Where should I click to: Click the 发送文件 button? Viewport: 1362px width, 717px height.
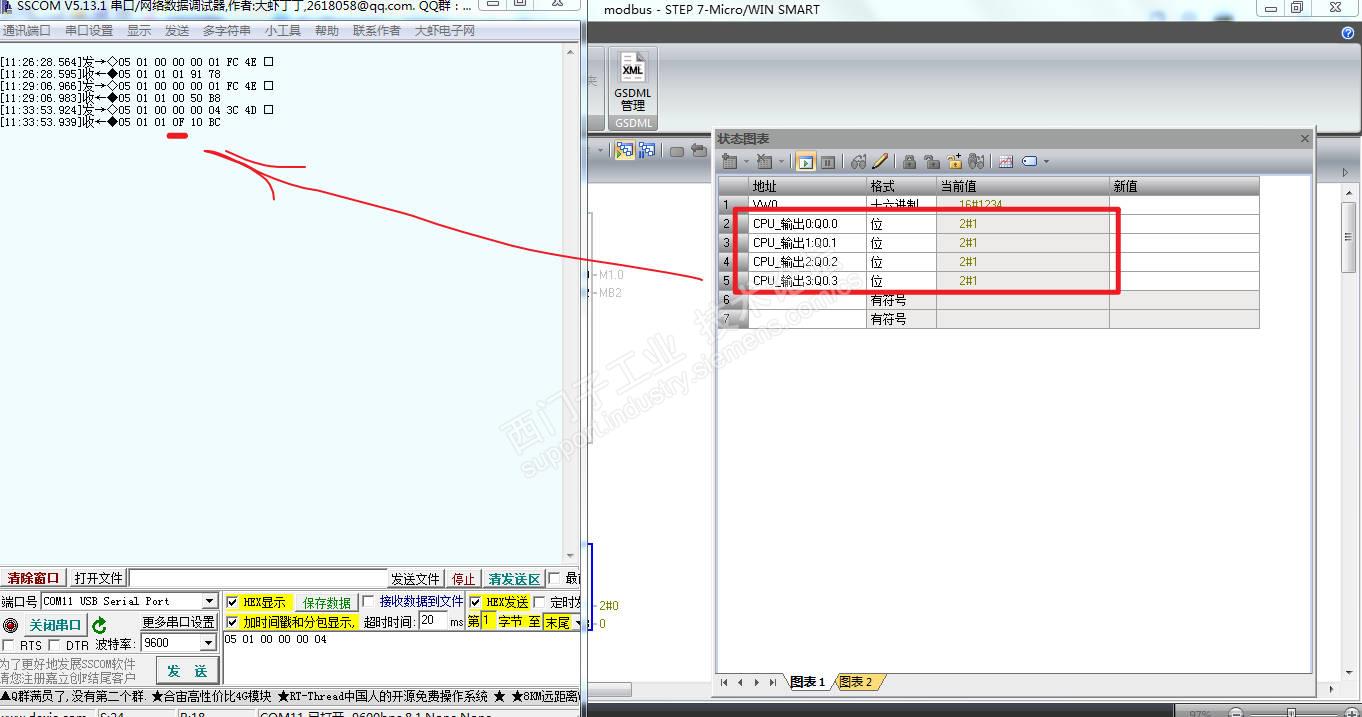[415, 579]
